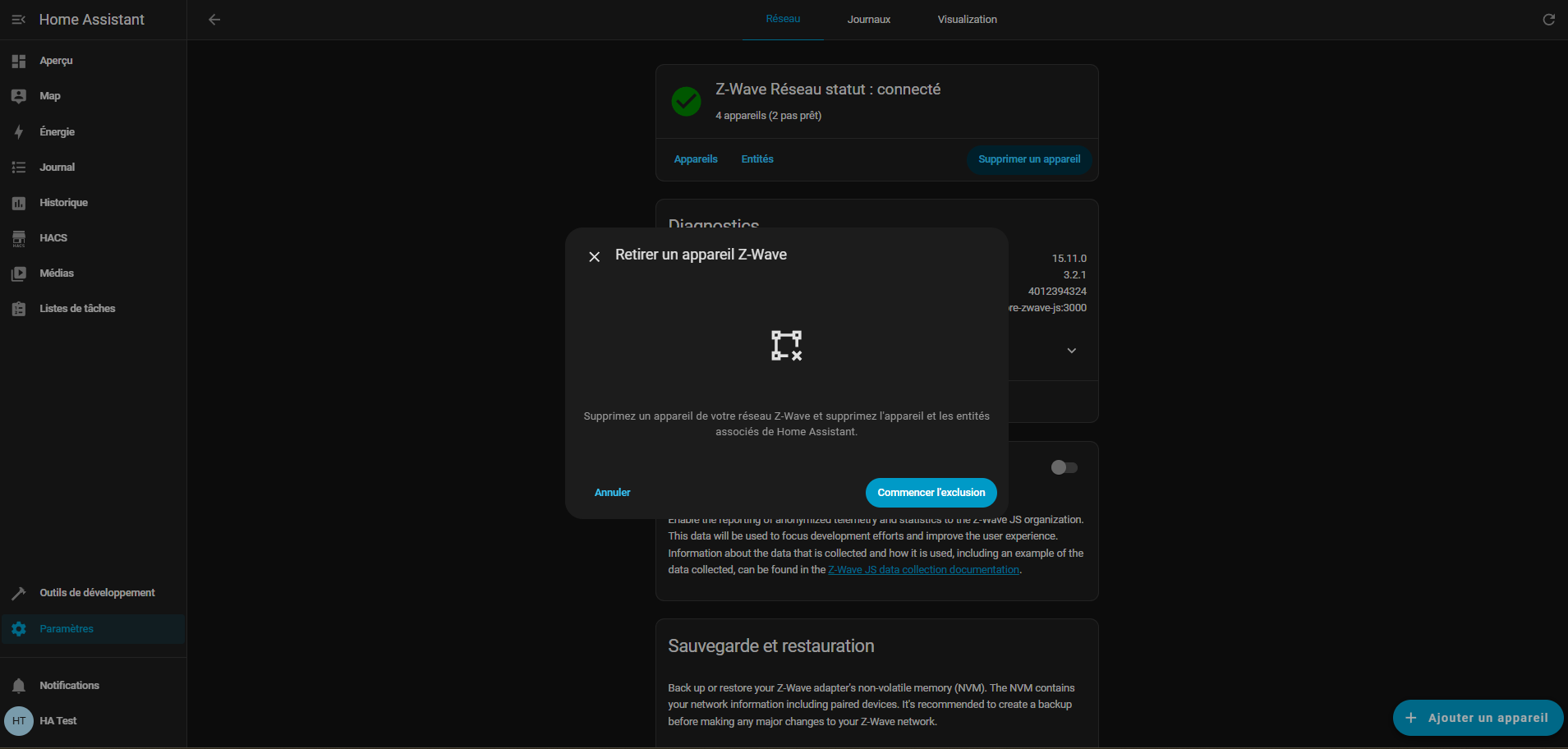The height and width of the screenshot is (749, 1568).
Task: Switch to the Visualization tab
Action: pyautogui.click(x=967, y=20)
